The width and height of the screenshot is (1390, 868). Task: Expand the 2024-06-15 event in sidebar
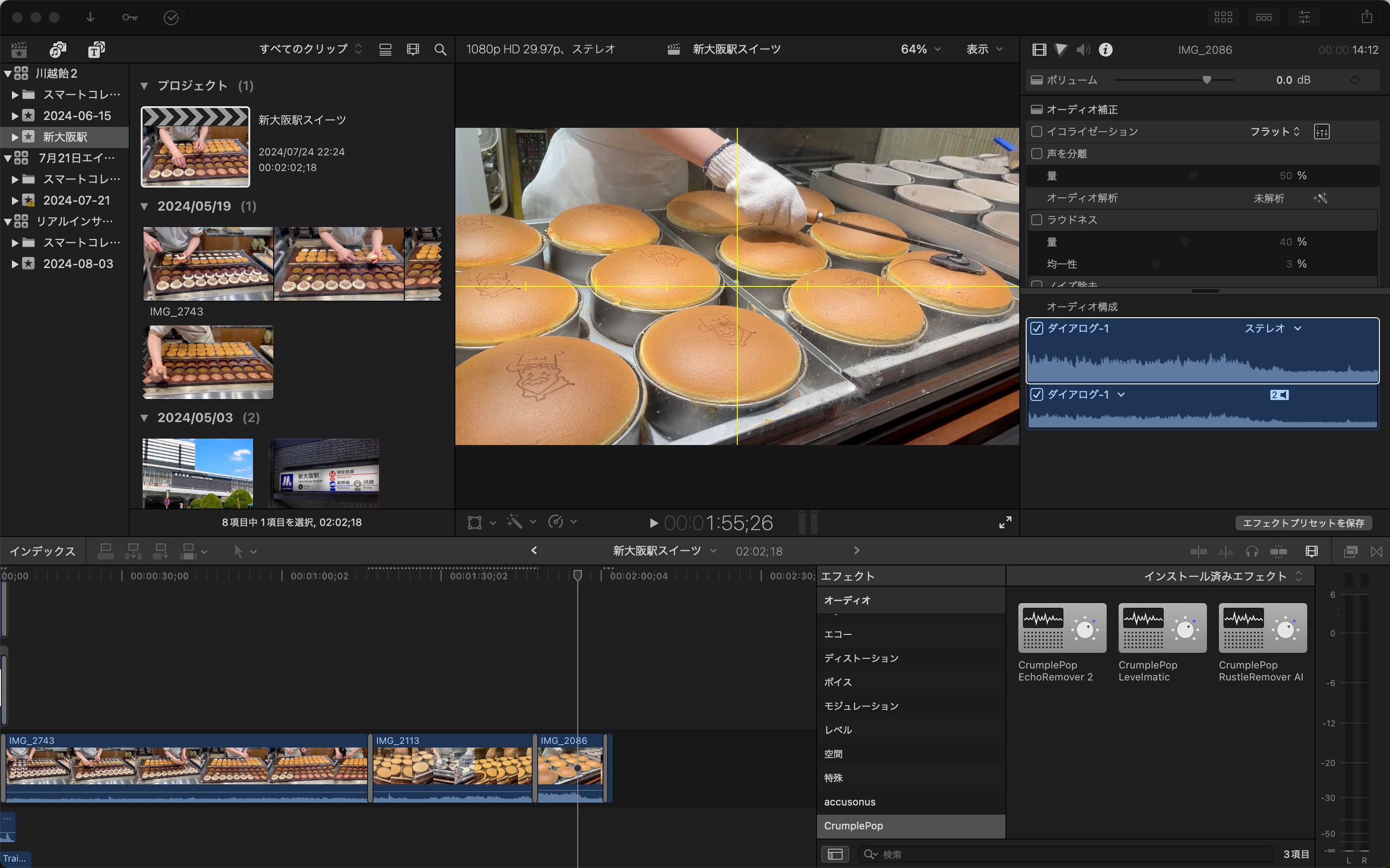(15, 116)
